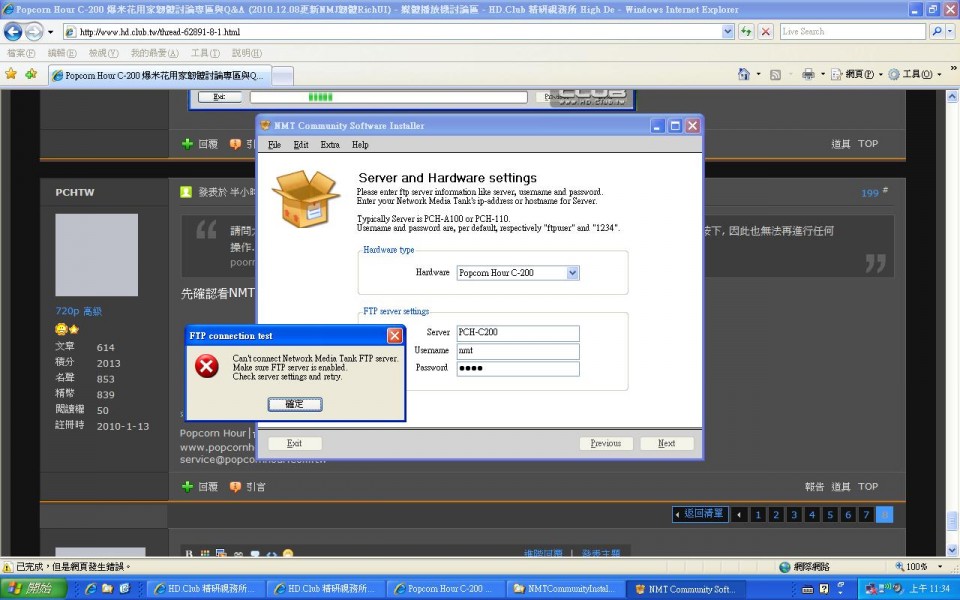Screen dimensions: 960x600
Task: Click the NMT Community Soft... taskbar button
Action: click(x=687, y=589)
